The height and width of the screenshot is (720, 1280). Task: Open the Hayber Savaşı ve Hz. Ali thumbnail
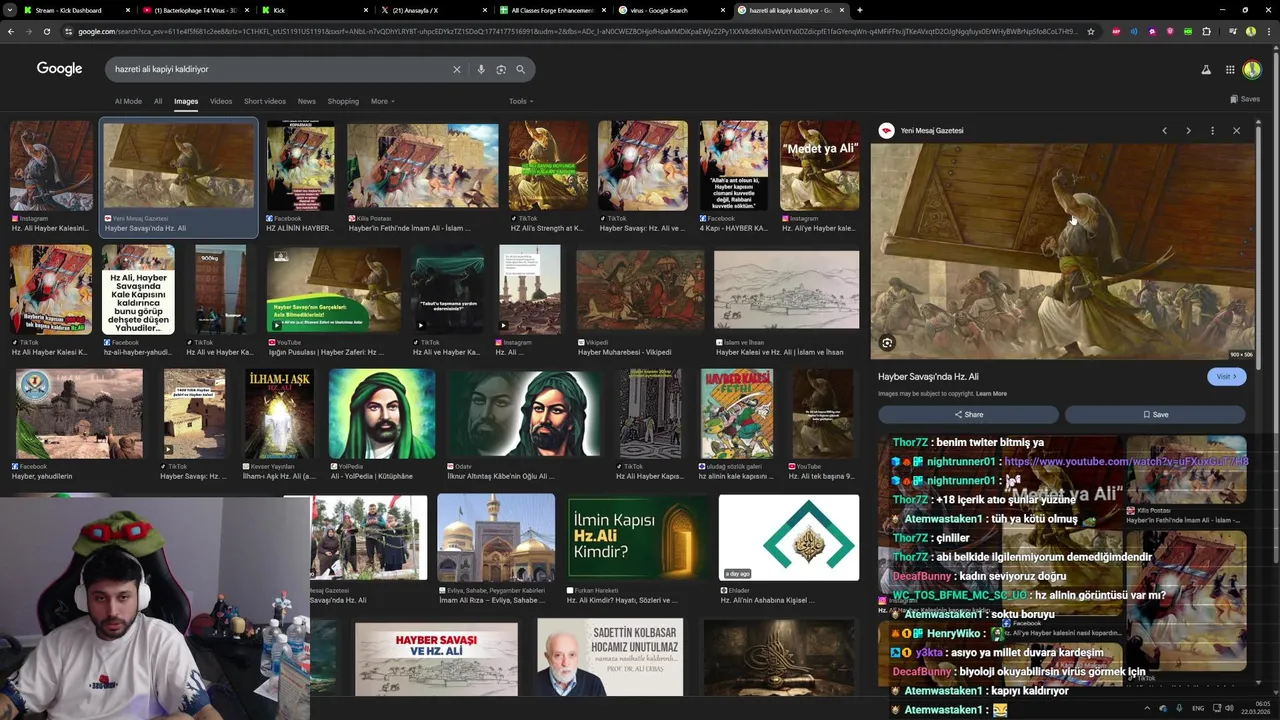click(436, 659)
